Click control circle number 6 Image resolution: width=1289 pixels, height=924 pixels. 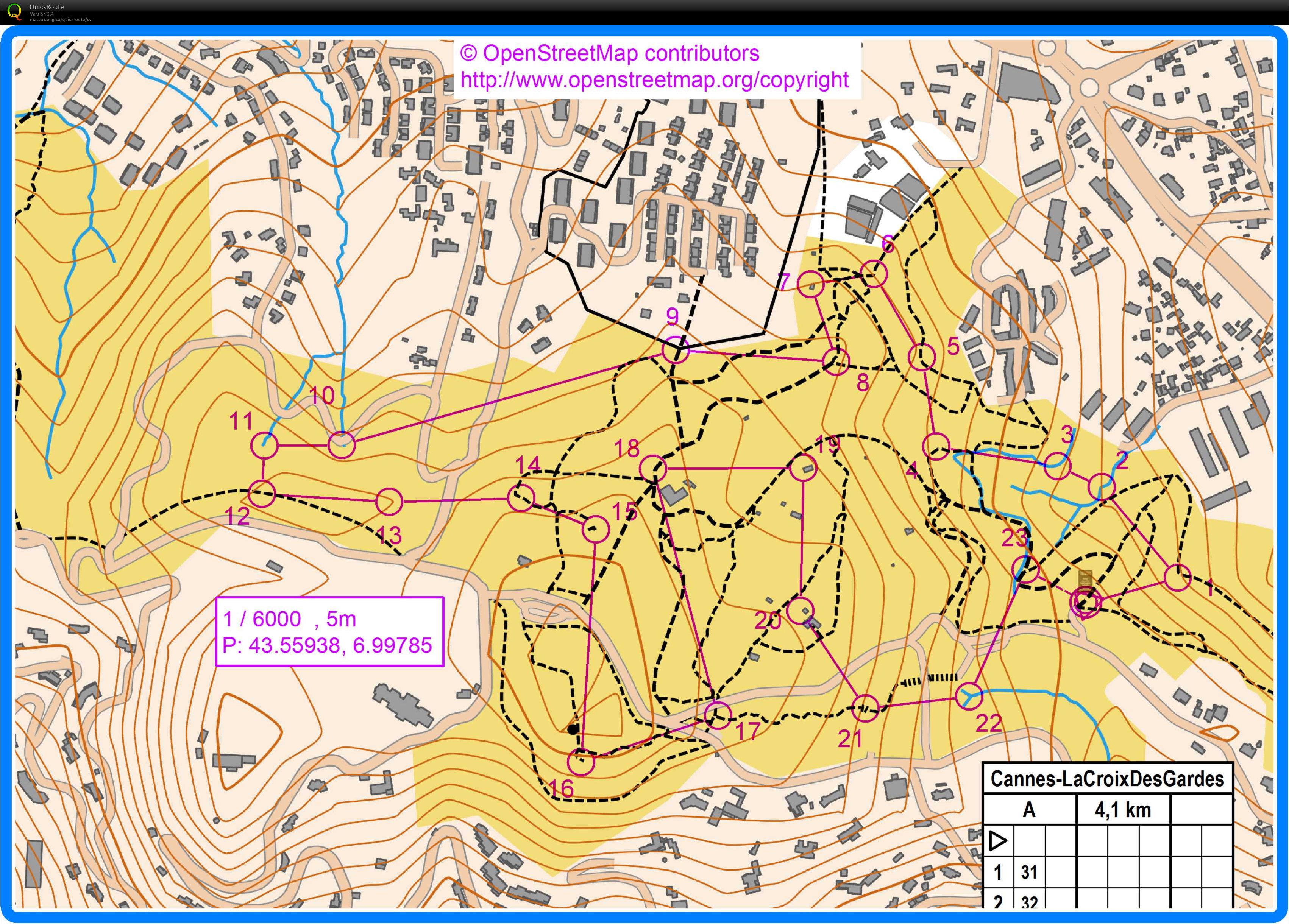coord(874,274)
